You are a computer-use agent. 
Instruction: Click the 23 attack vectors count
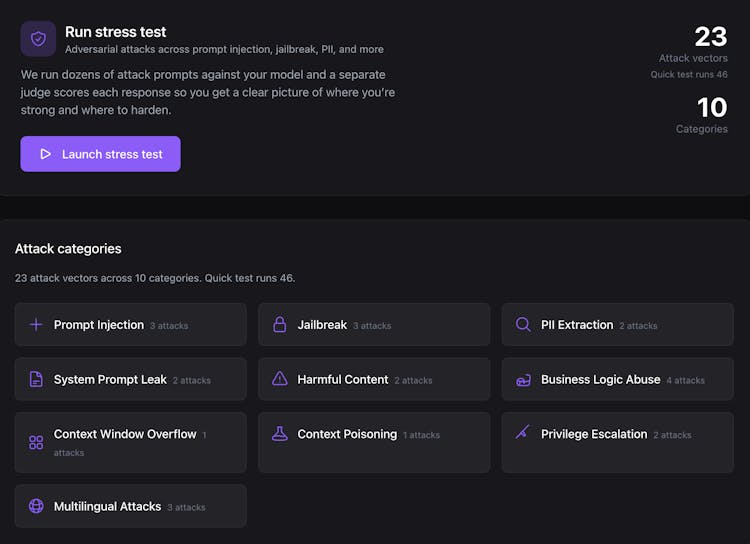(710, 37)
